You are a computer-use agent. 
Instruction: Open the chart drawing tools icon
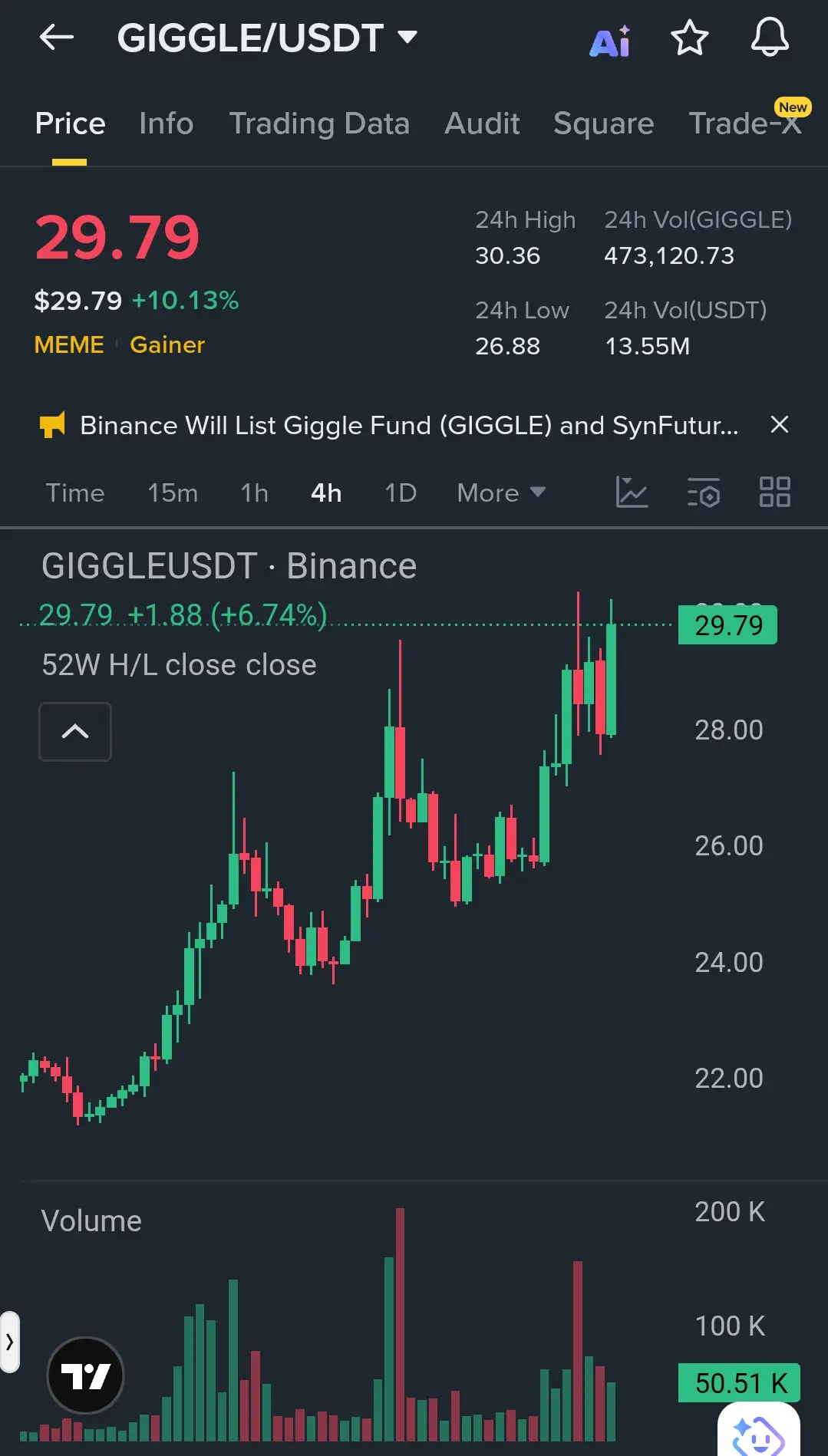pos(632,492)
